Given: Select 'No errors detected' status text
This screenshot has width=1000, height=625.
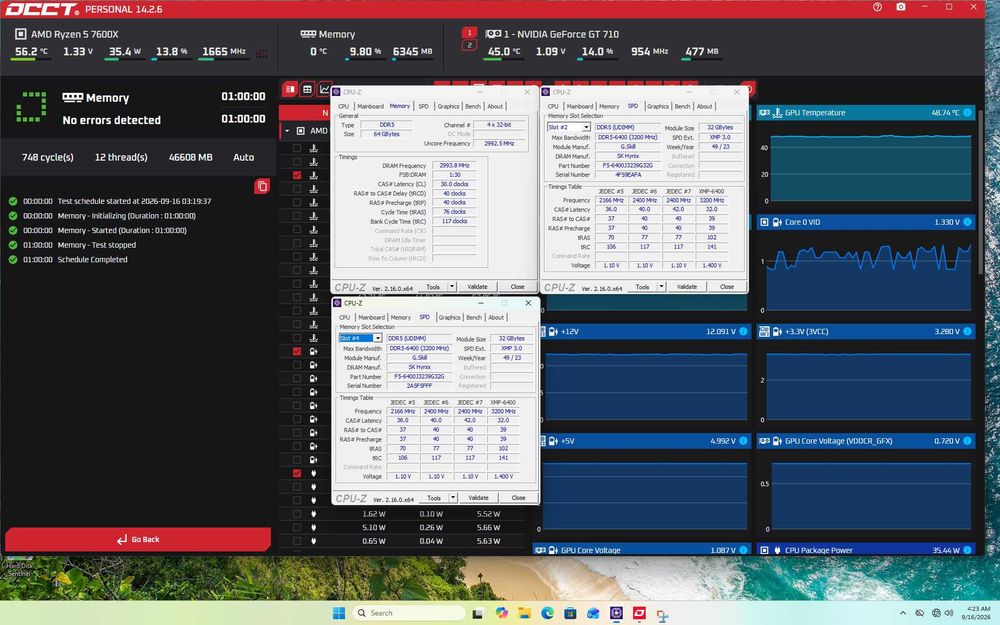Looking at the screenshot, I should (x=112, y=120).
